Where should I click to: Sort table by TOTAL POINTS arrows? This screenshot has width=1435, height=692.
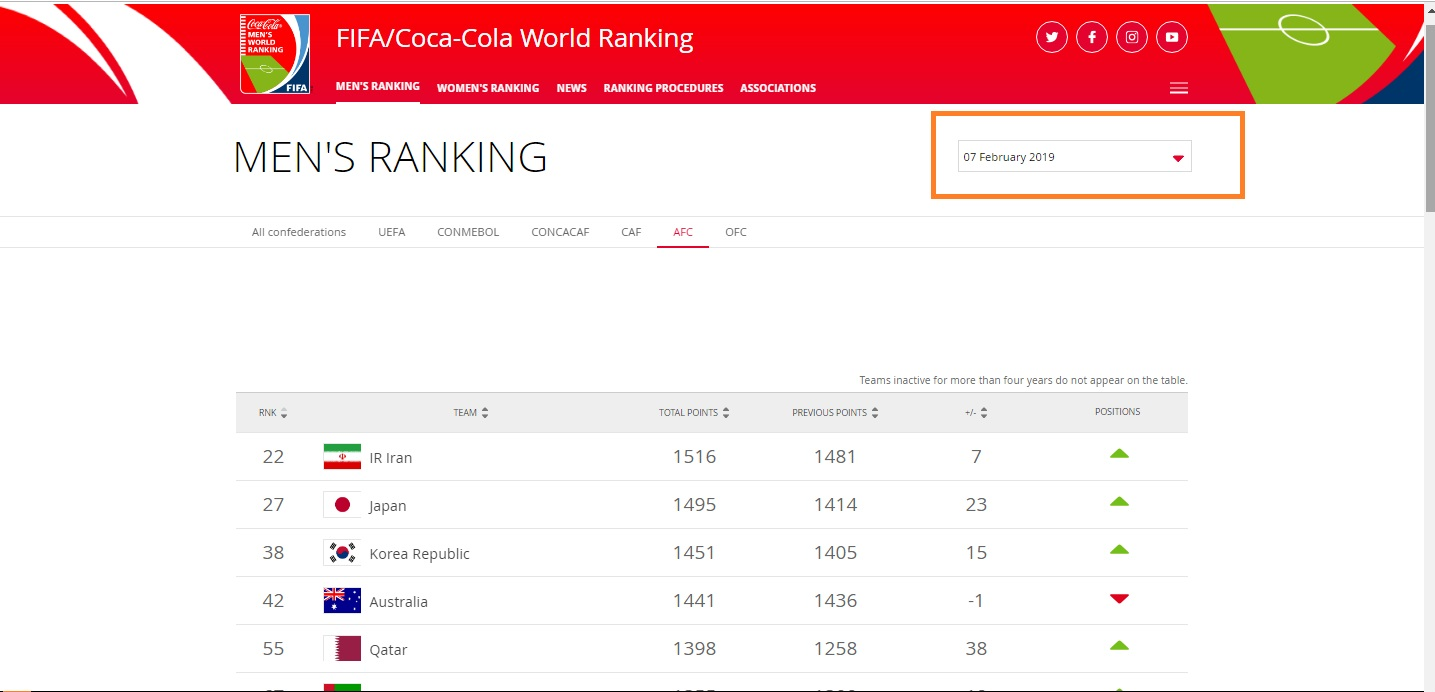(726, 412)
